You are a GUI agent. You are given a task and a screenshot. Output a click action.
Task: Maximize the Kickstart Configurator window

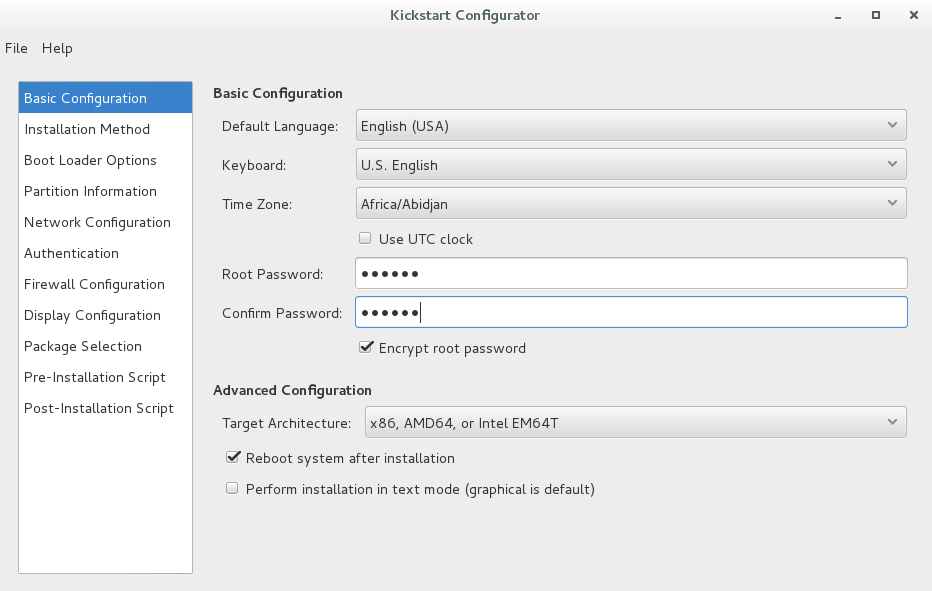(875, 16)
